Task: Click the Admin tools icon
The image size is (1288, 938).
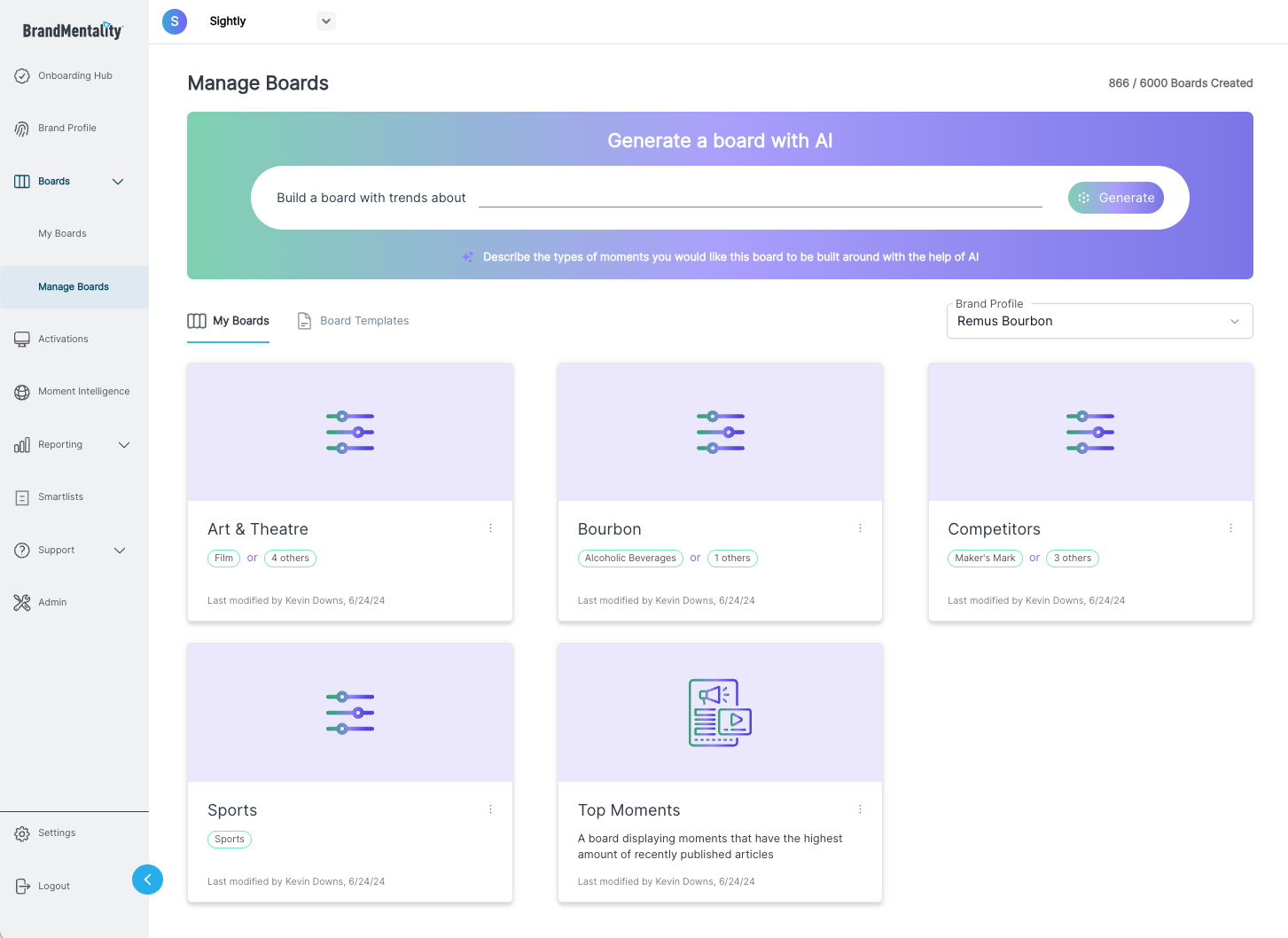Action: 22,603
